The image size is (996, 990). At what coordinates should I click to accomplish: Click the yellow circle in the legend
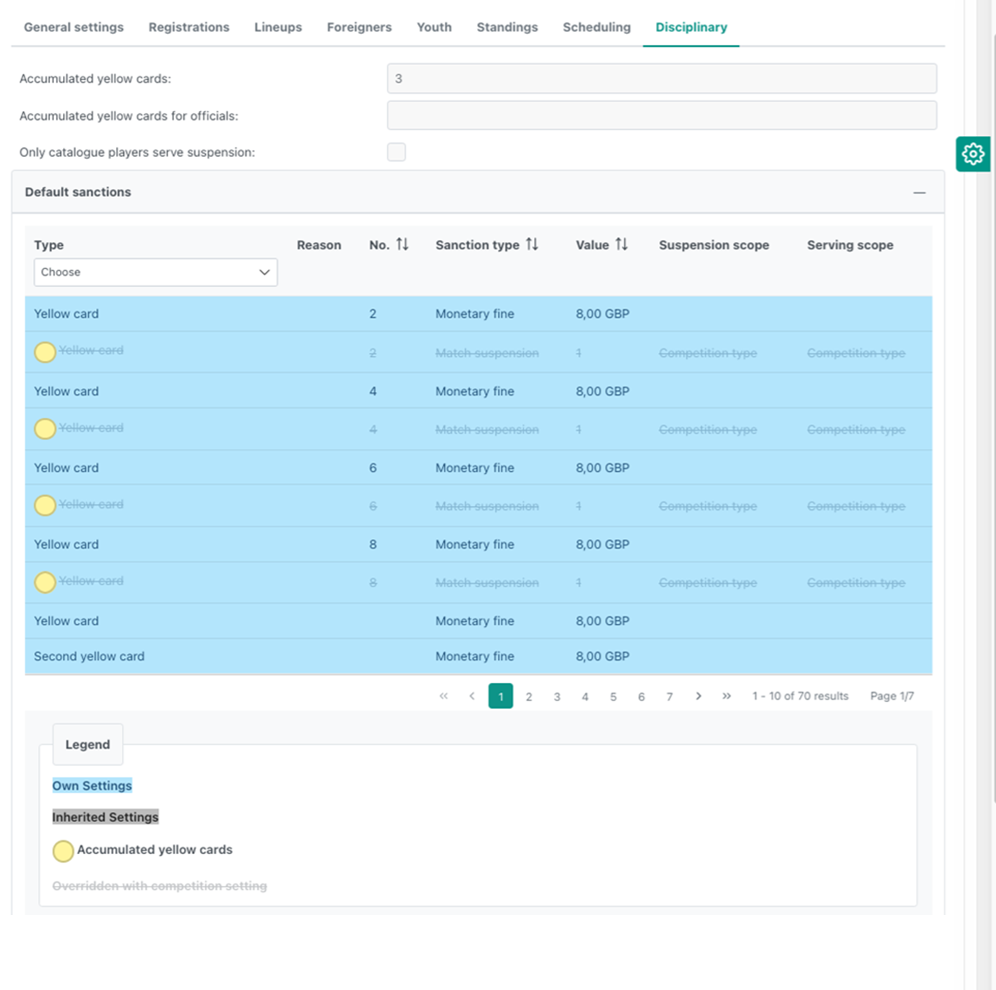click(63, 851)
